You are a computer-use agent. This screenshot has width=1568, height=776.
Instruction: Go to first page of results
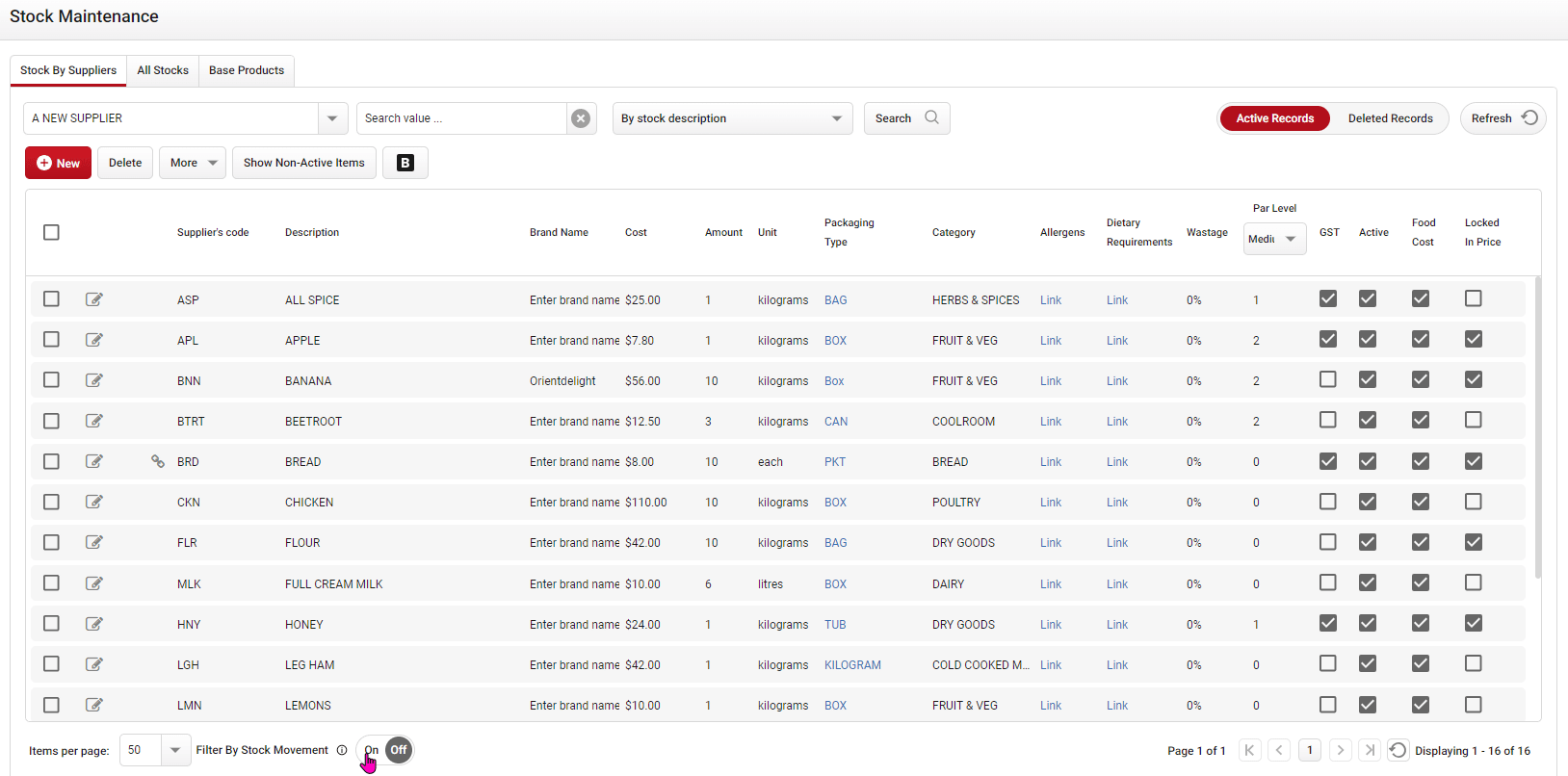tap(1250, 750)
